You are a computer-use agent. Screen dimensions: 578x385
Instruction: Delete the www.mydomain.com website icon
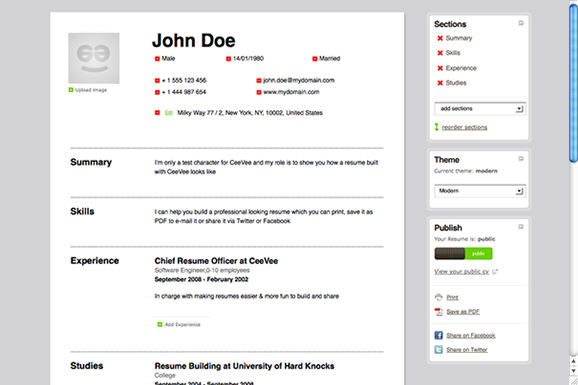click(x=258, y=92)
